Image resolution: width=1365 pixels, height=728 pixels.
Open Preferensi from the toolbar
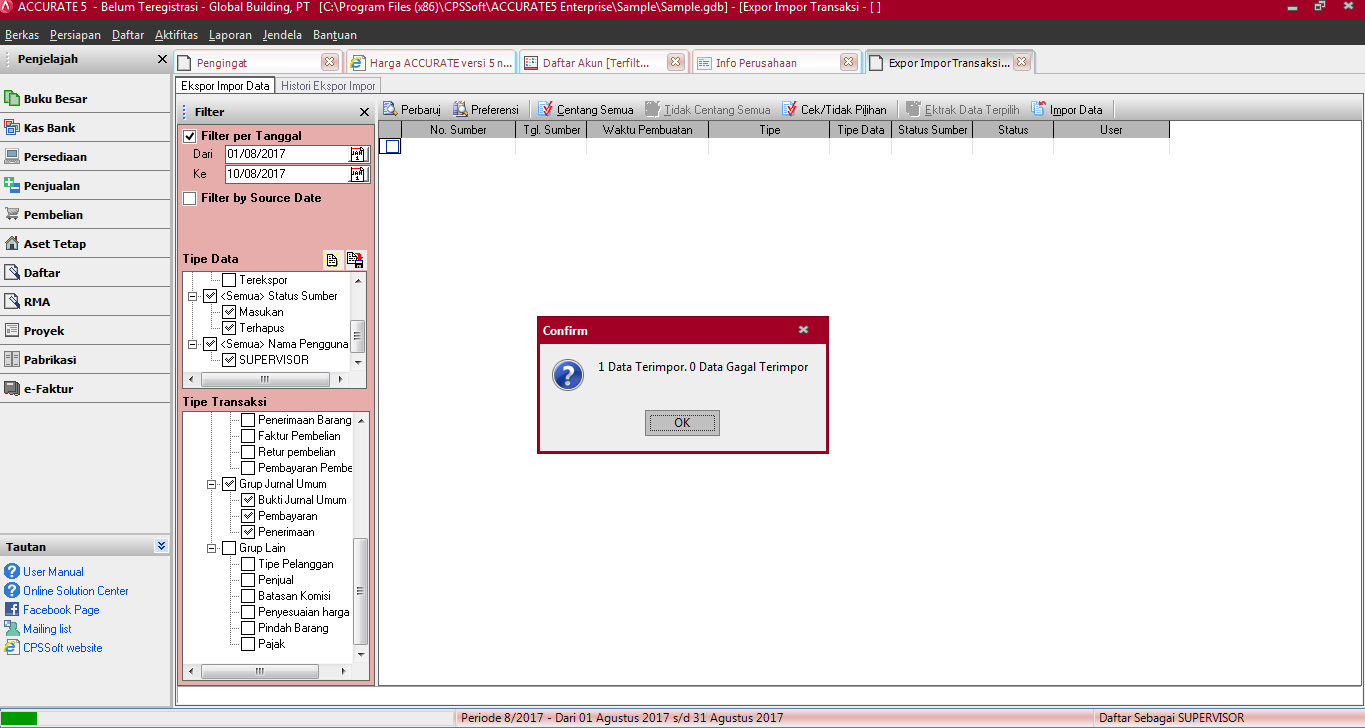point(461,110)
